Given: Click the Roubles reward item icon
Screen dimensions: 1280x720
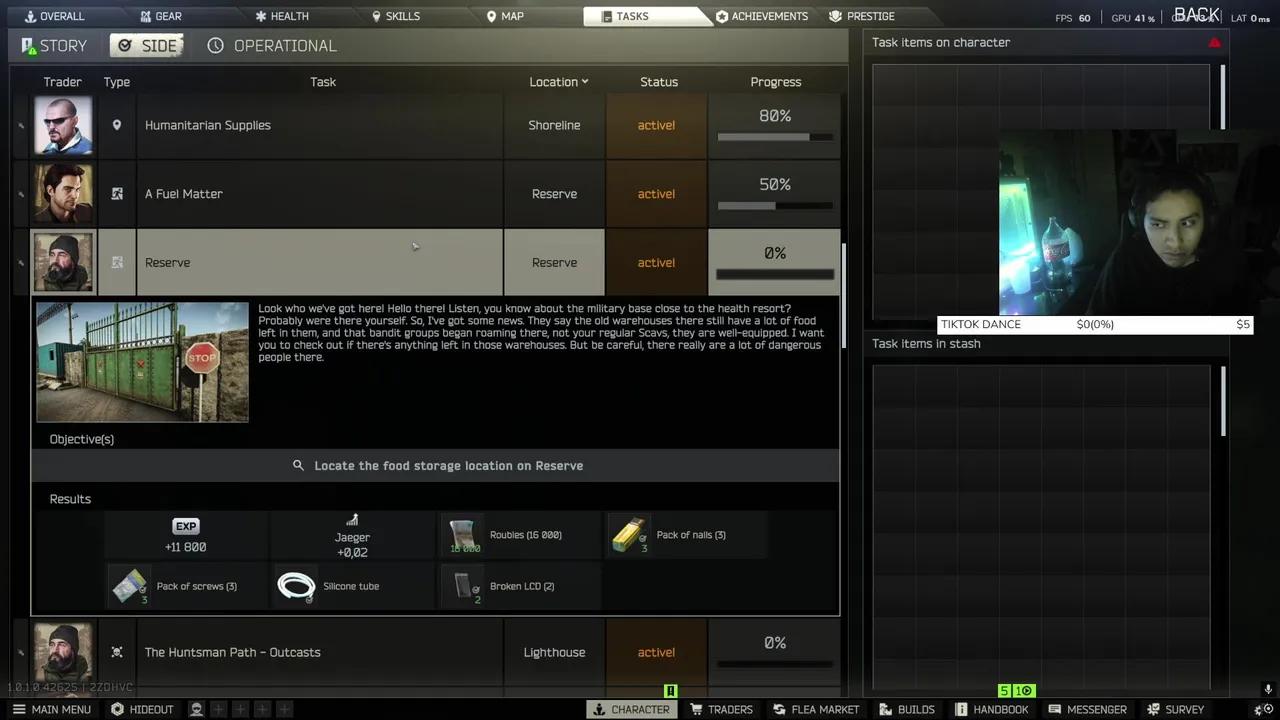Looking at the screenshot, I should (463, 535).
